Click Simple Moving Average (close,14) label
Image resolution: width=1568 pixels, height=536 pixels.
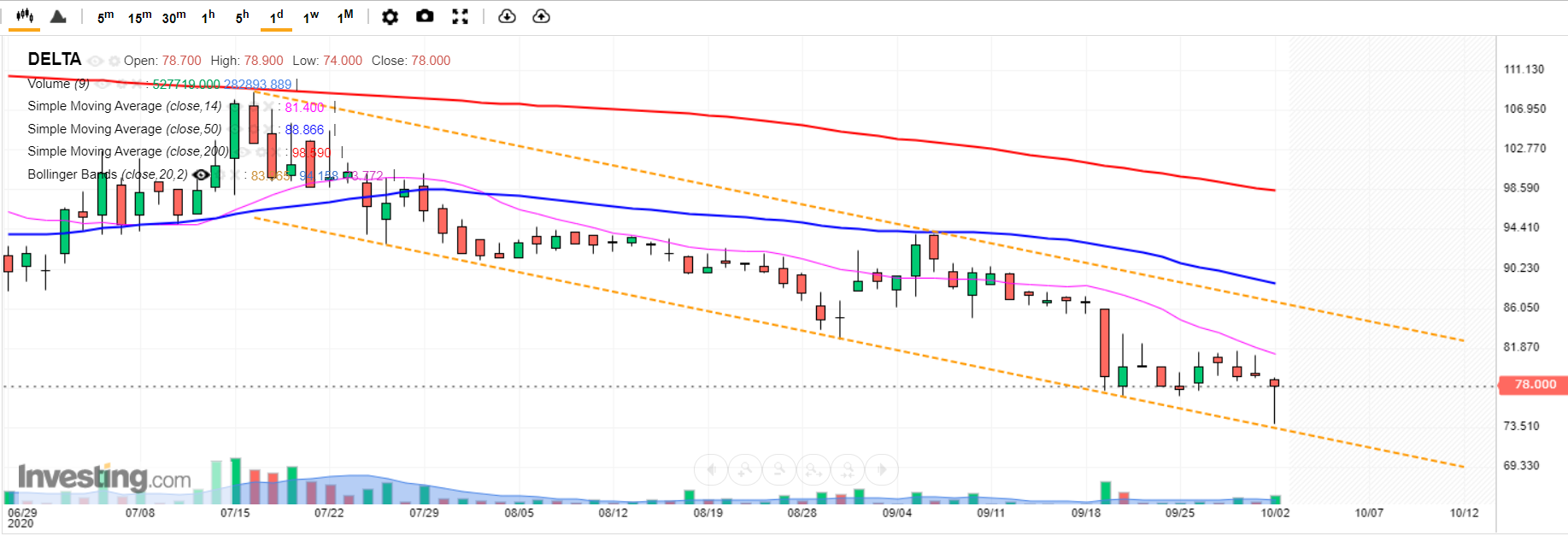coord(124,106)
